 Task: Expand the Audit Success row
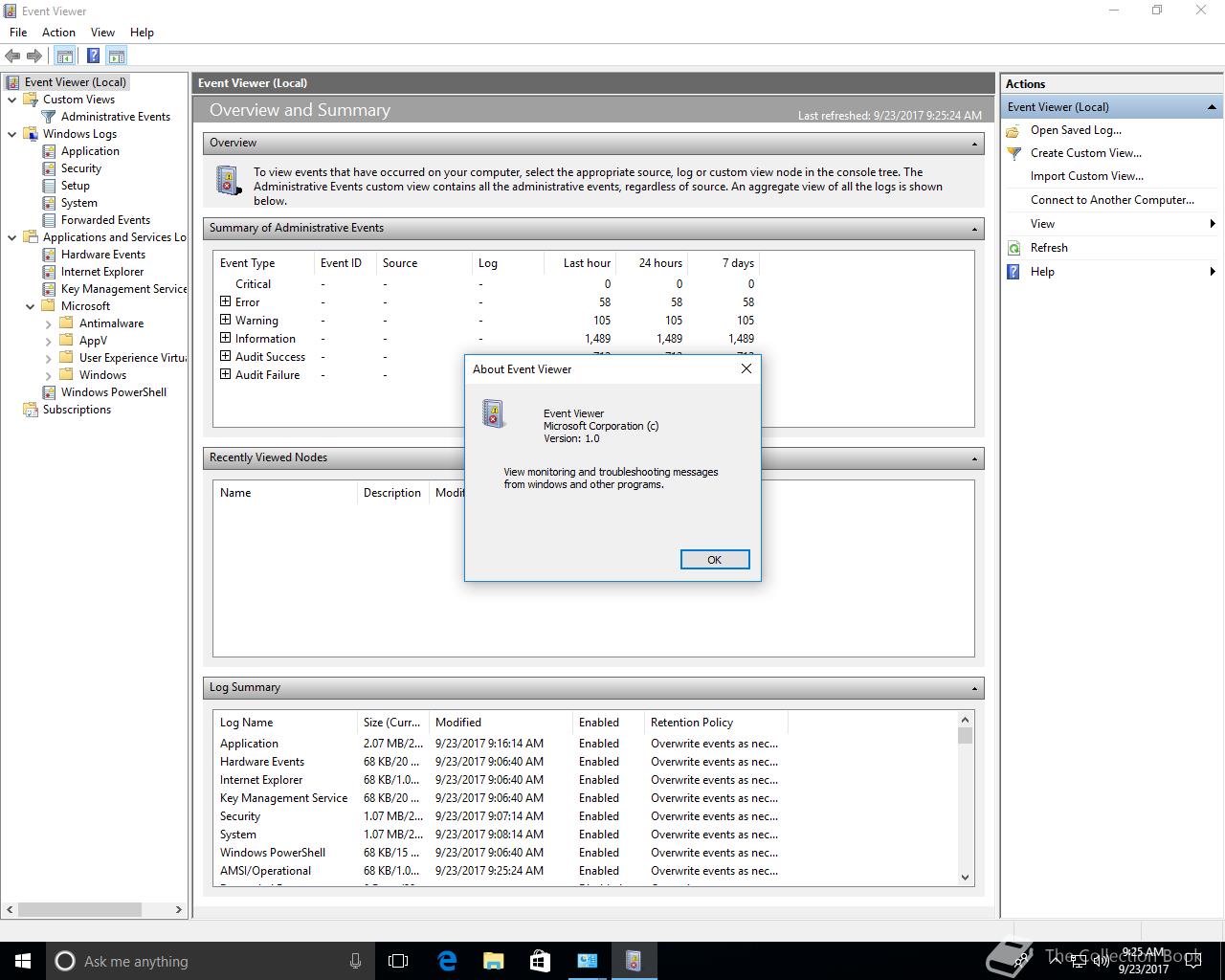click(x=226, y=356)
